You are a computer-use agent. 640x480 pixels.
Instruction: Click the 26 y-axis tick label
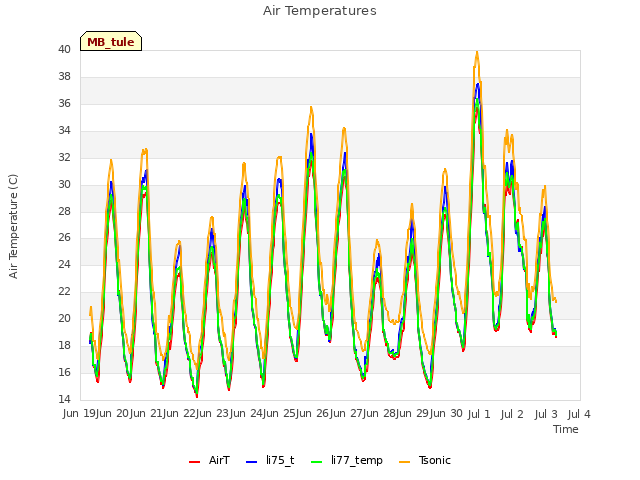click(64, 238)
